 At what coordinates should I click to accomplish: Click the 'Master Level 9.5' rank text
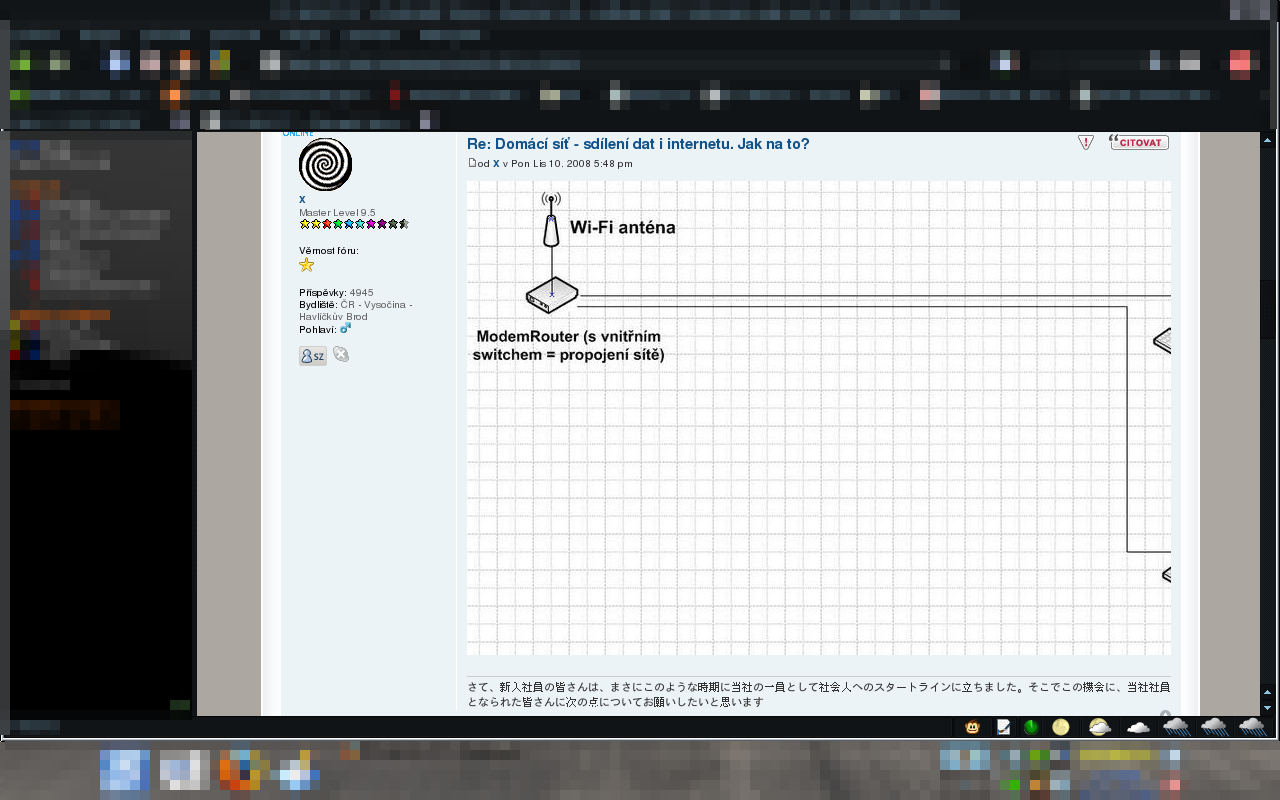[x=337, y=213]
